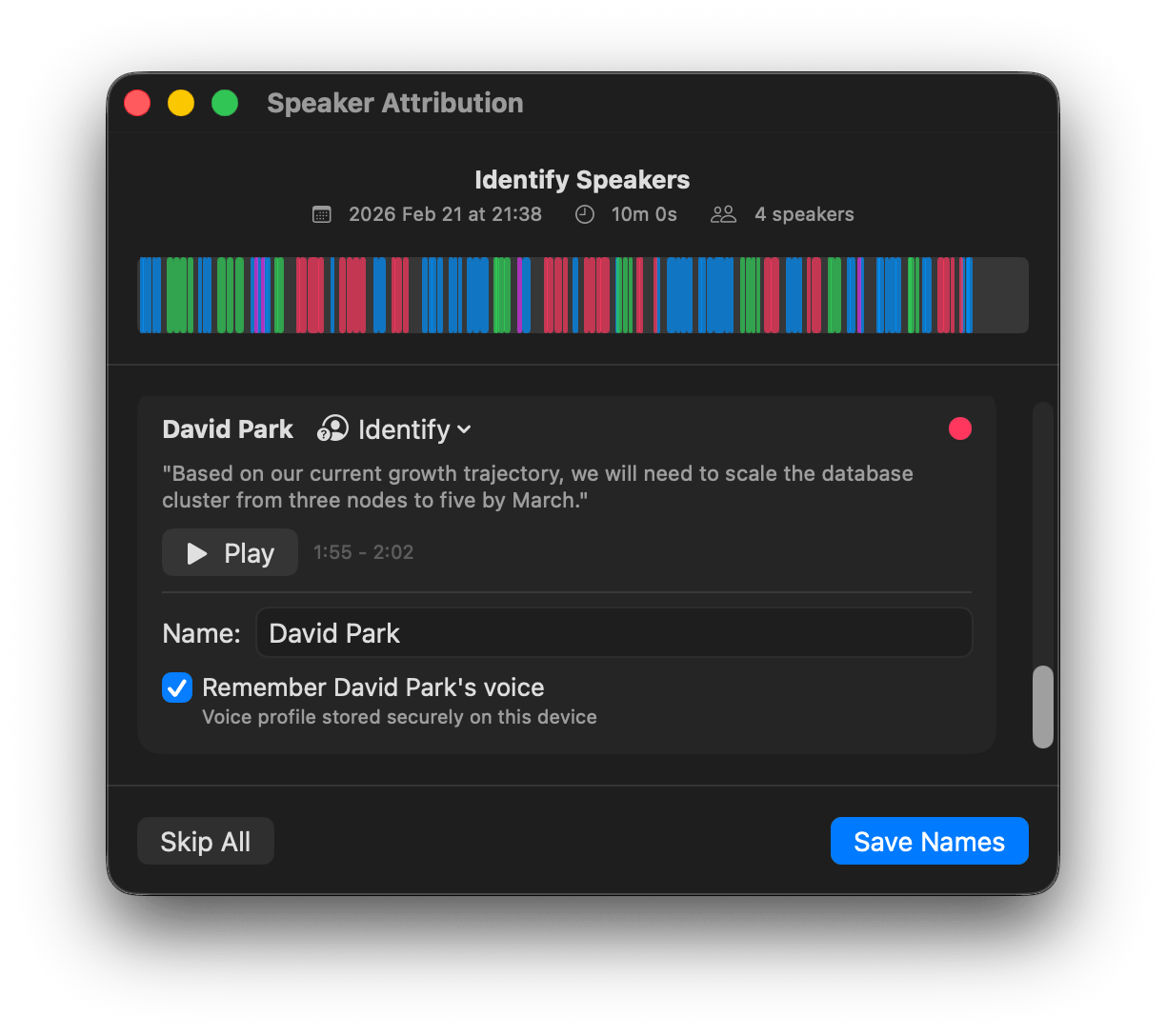Viewport: 1166px width, 1036px height.
Task: Click the chevron arrow next to Identify
Action: (x=464, y=429)
